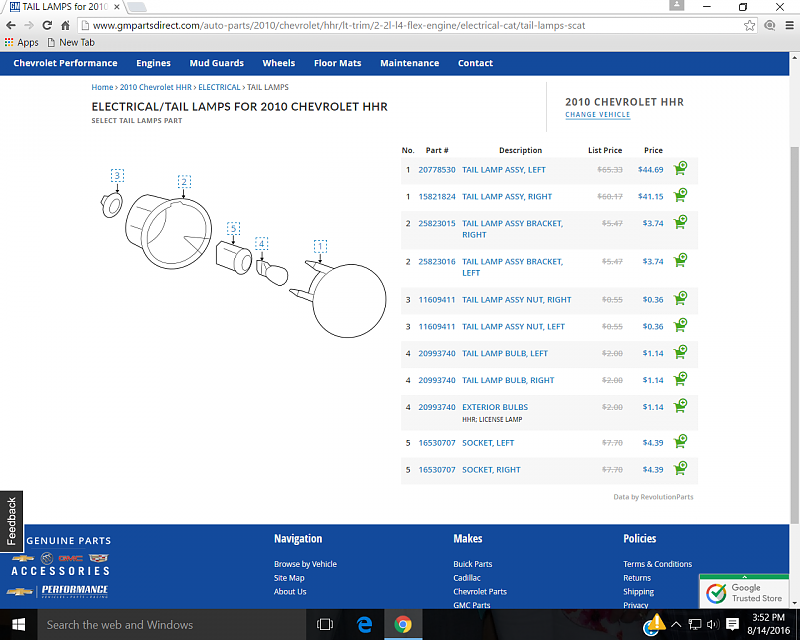Click the Windows search box
This screenshot has width=800, height=640.
[171, 625]
